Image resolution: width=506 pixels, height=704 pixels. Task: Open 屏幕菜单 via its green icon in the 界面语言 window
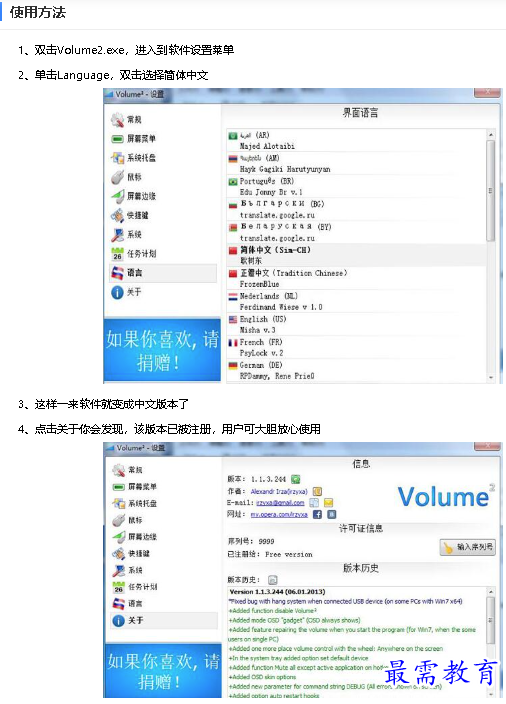click(117, 139)
